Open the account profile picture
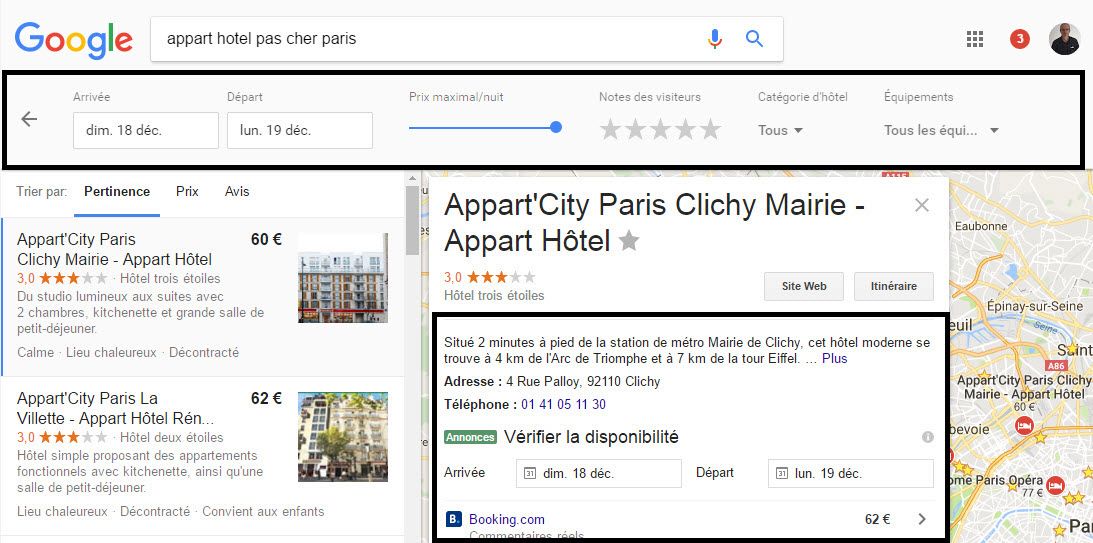1093x543 pixels. 1064,39
